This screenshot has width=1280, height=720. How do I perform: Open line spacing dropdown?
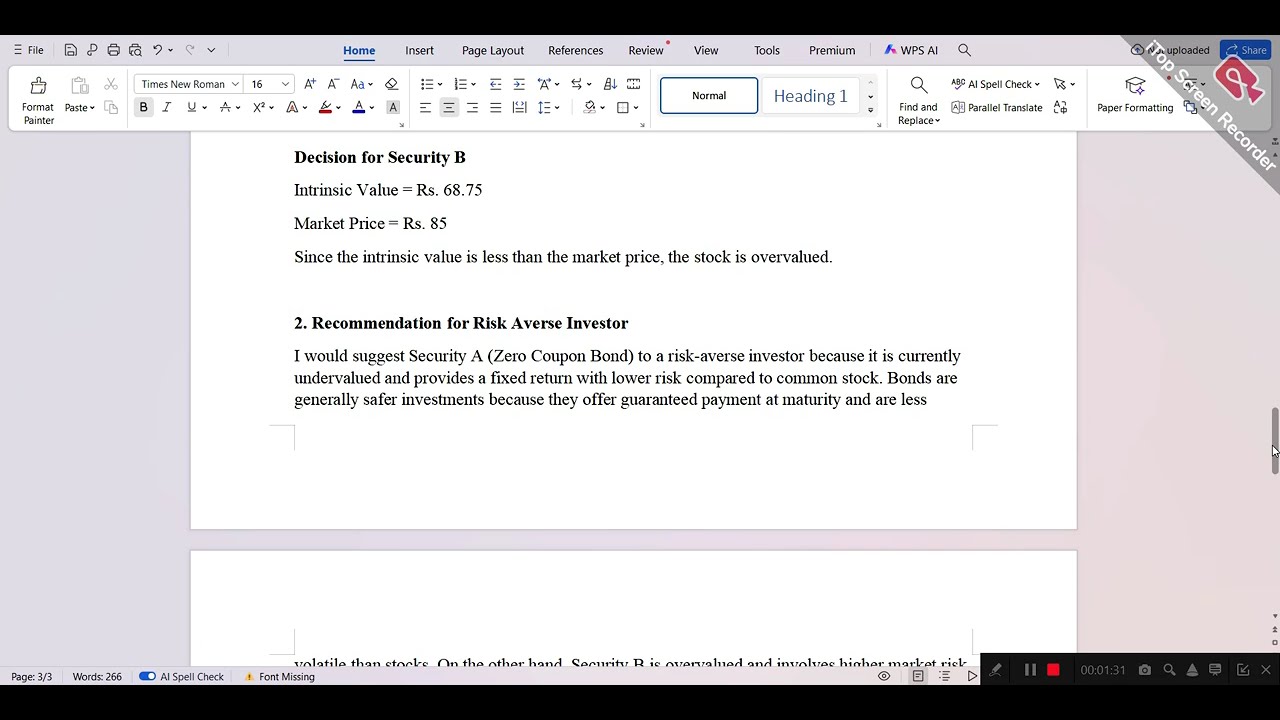pyautogui.click(x=557, y=108)
